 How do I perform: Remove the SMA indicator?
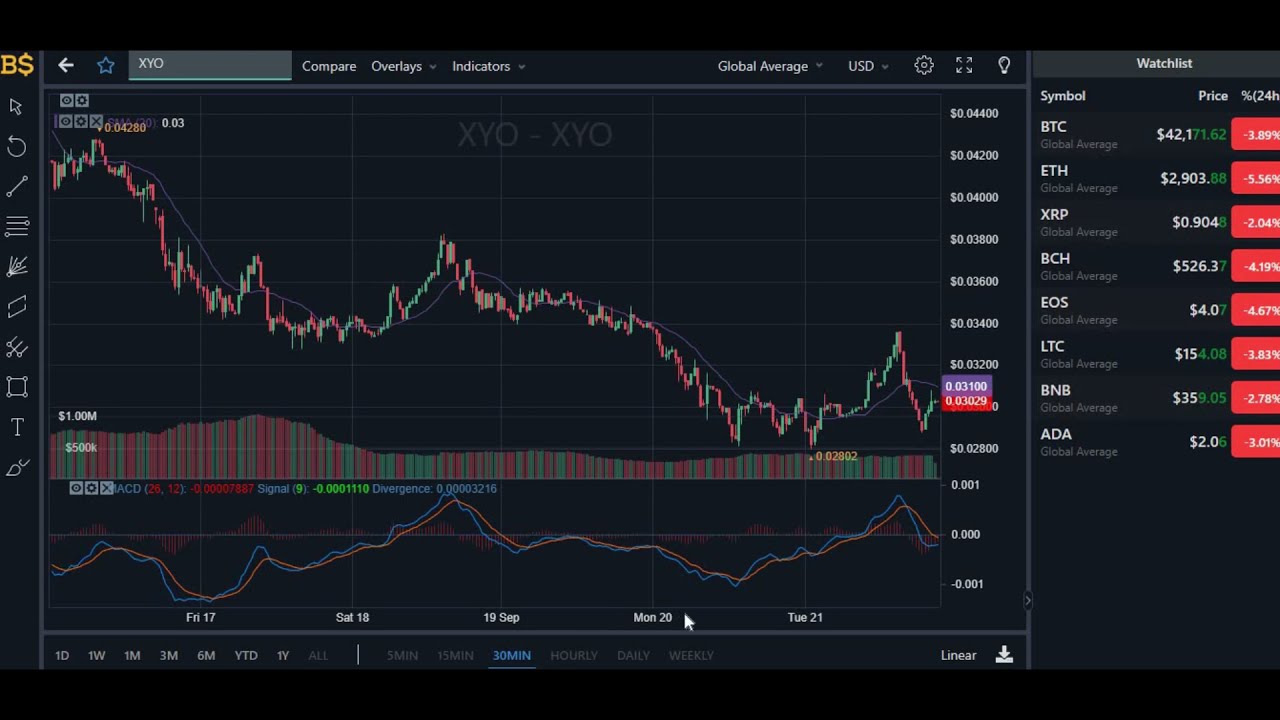point(96,122)
